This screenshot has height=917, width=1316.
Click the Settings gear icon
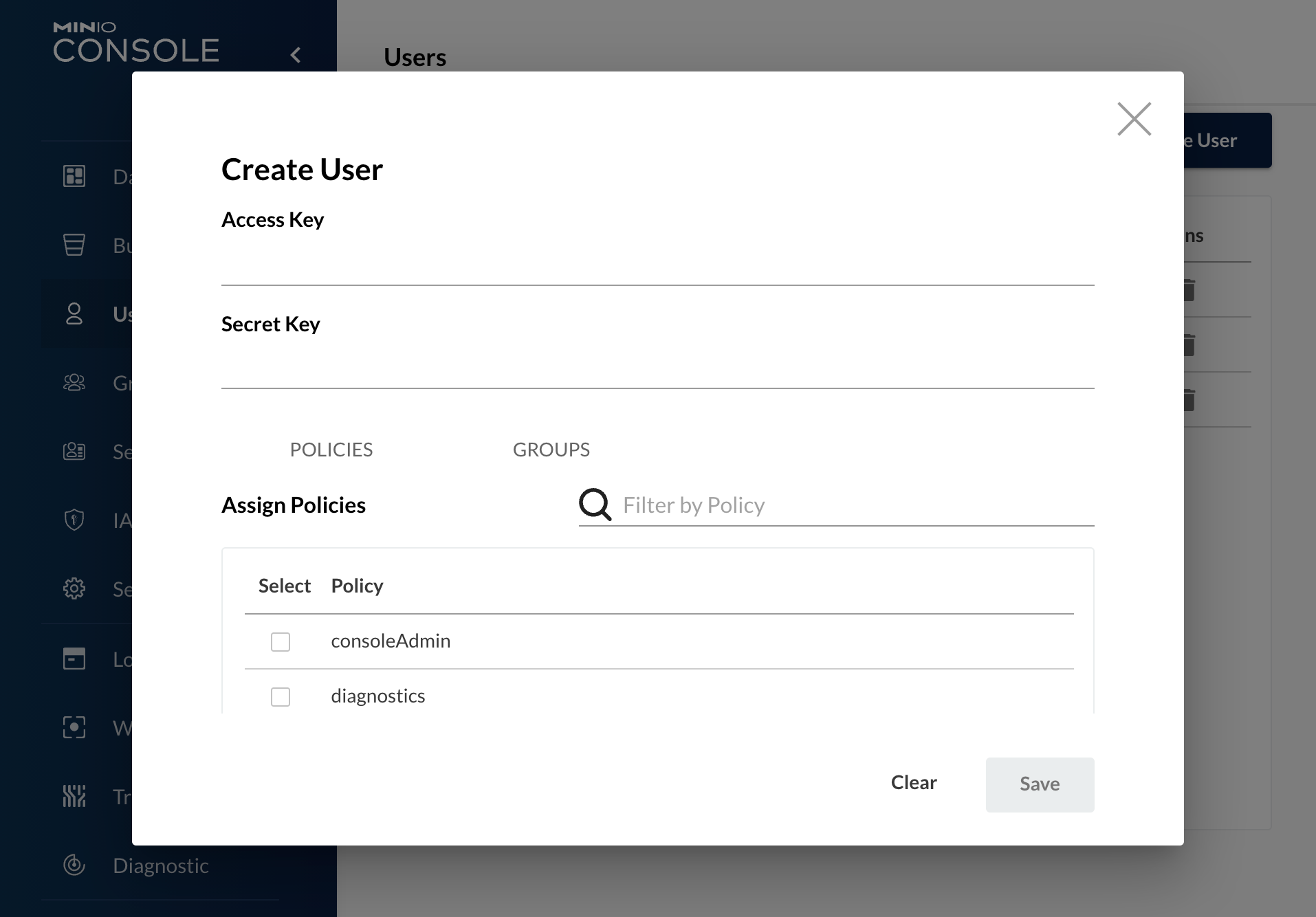coord(74,589)
